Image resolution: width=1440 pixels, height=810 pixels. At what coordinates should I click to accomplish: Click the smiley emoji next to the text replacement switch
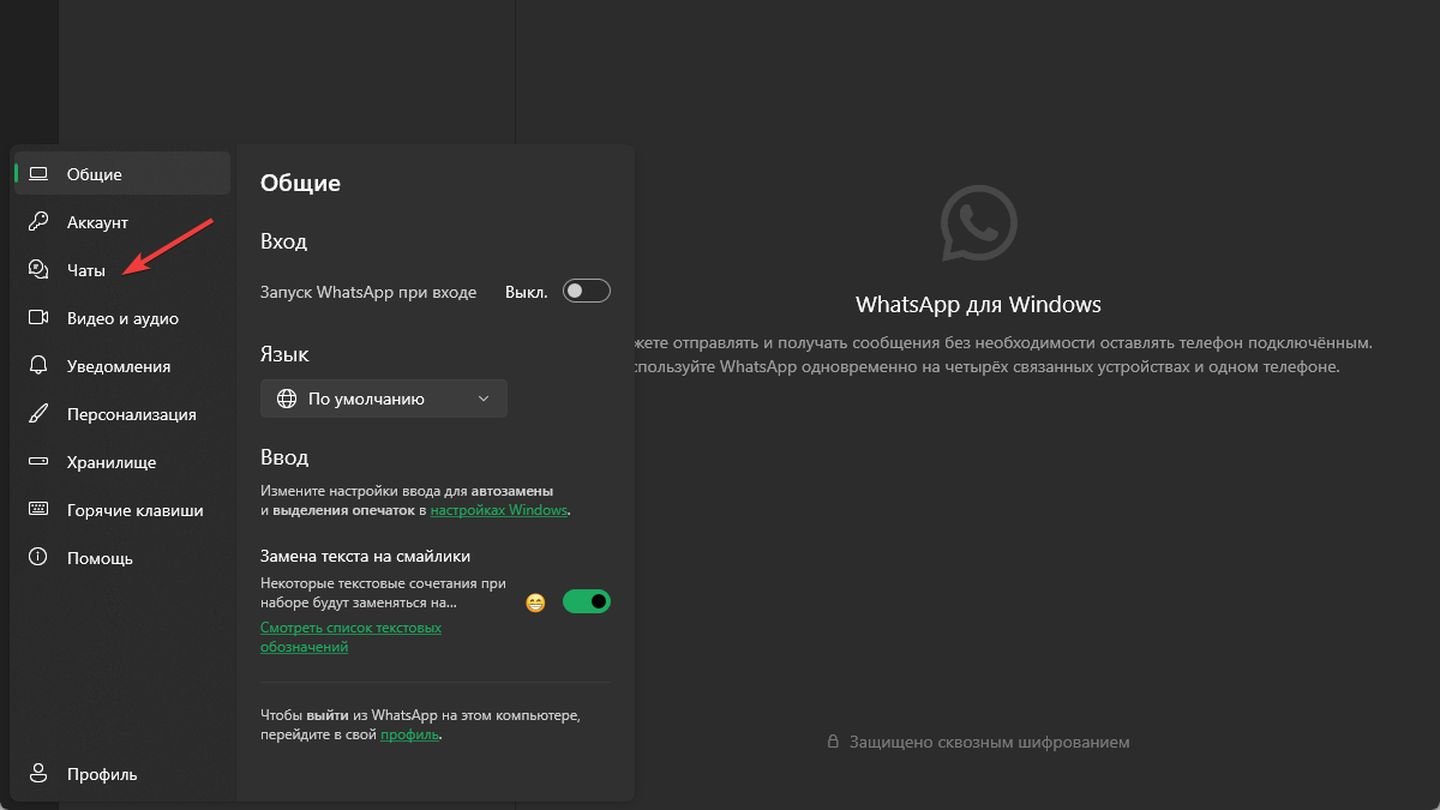(536, 603)
